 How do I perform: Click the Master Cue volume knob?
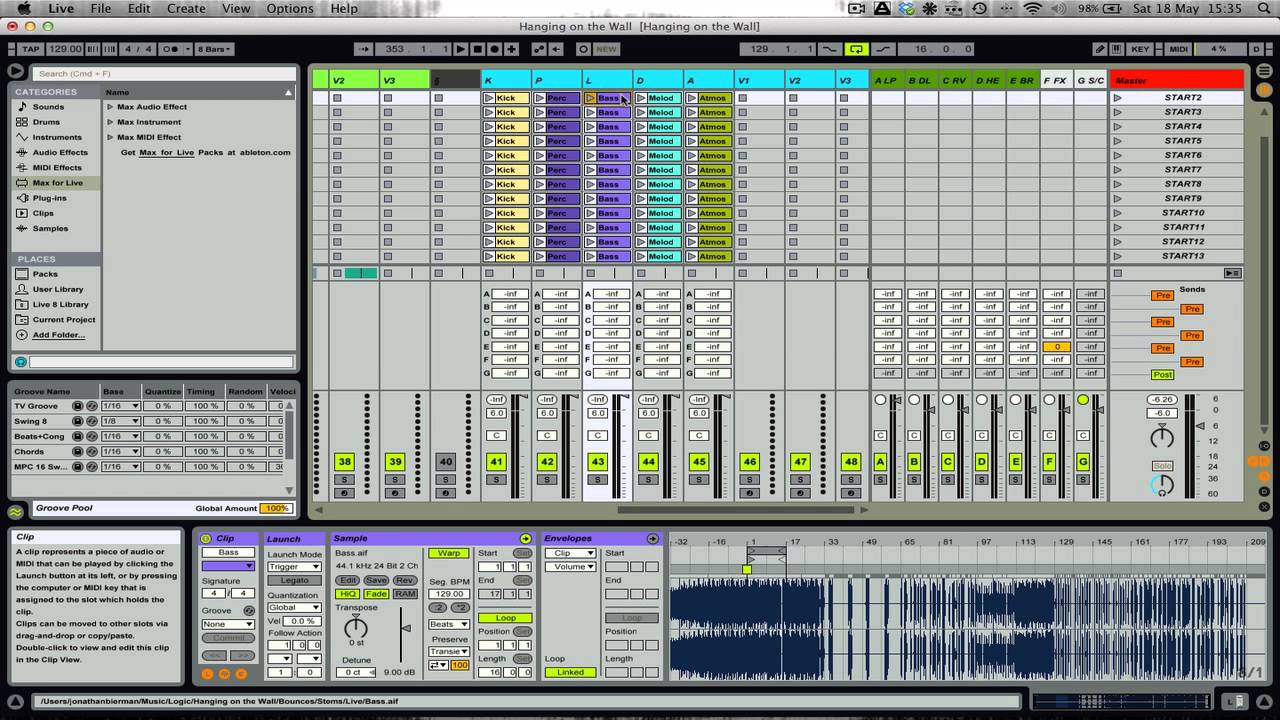point(1161,486)
